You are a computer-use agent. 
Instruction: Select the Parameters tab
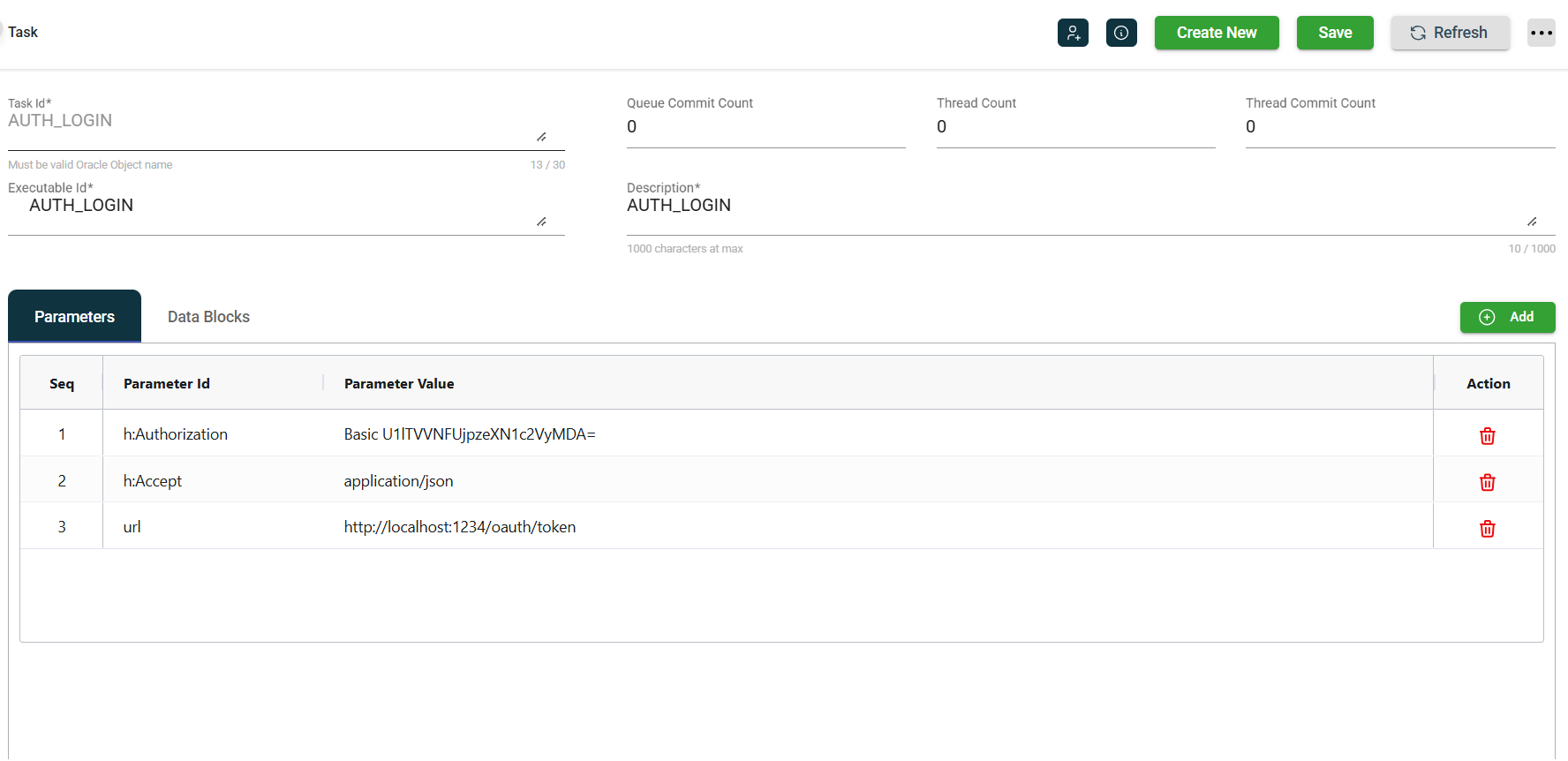tap(74, 317)
